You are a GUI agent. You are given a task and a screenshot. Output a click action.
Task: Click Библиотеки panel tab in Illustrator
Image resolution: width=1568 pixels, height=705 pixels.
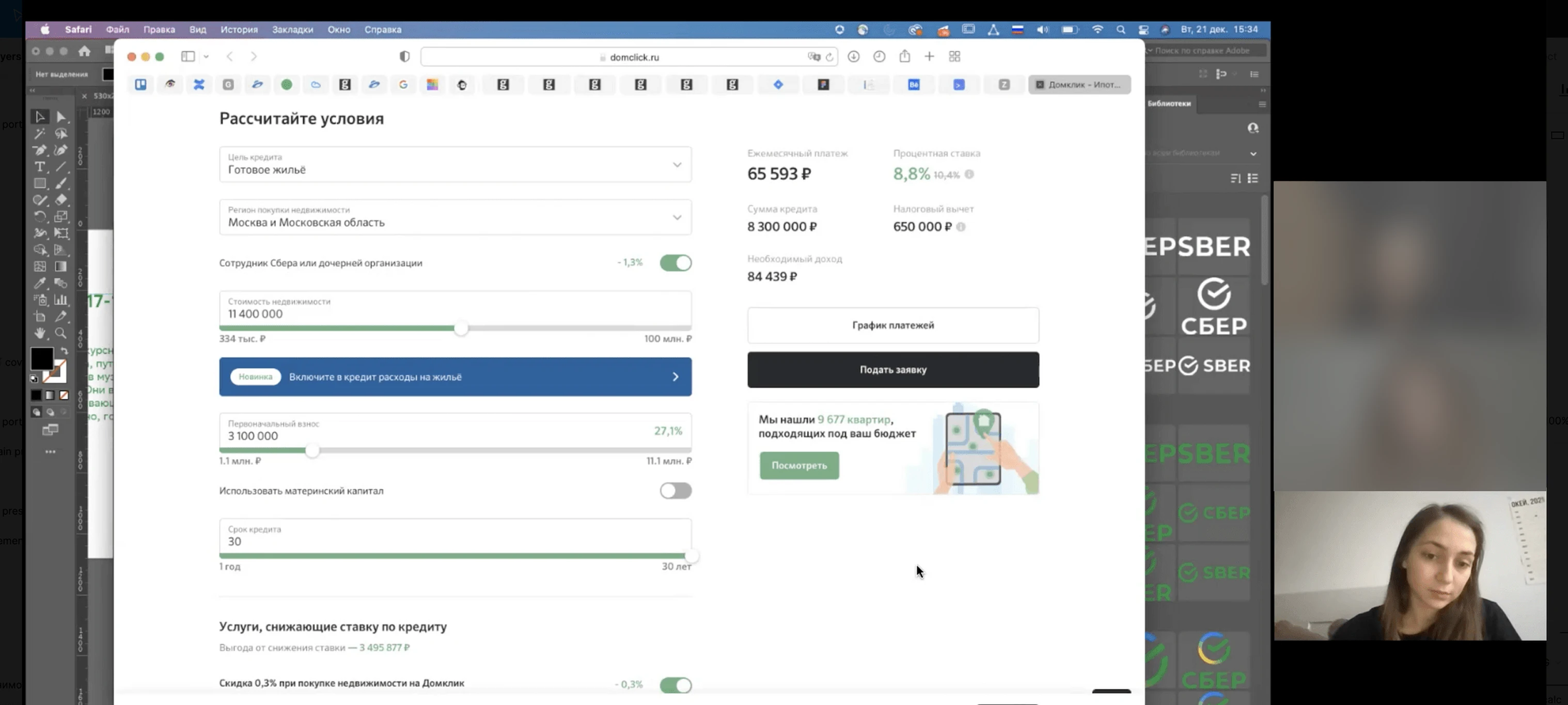1169,103
